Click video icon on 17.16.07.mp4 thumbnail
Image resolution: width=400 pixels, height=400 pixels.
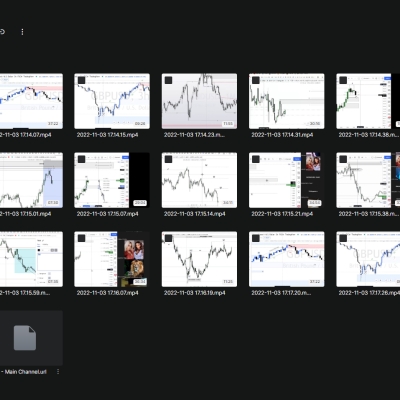tap(81, 238)
